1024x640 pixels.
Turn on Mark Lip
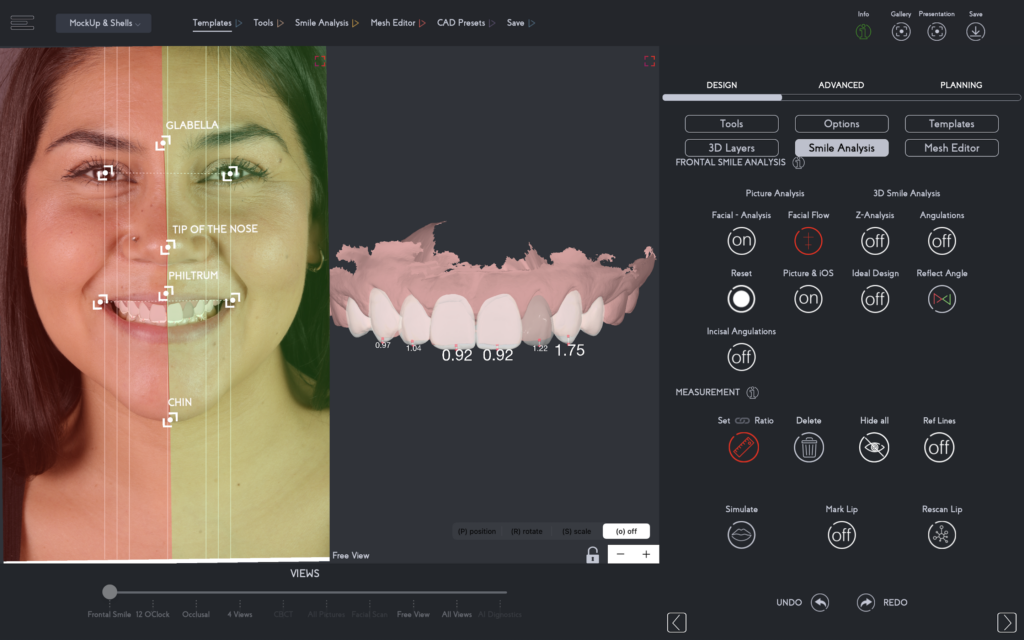(x=841, y=535)
